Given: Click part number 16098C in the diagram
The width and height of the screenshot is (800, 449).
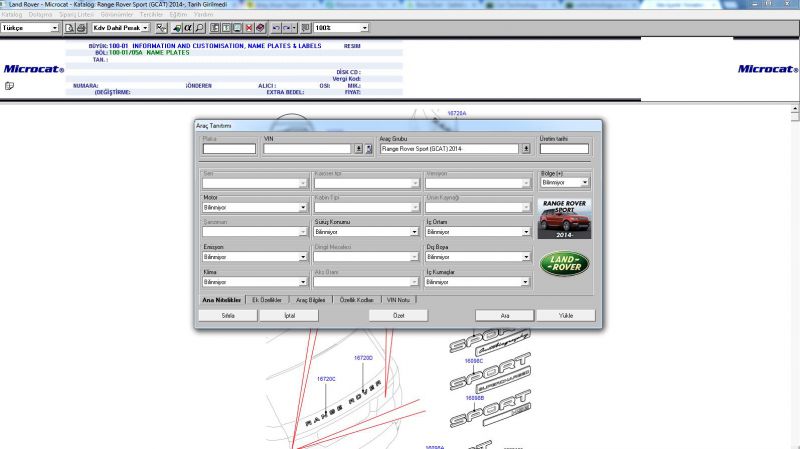Looking at the screenshot, I should coord(473,361).
